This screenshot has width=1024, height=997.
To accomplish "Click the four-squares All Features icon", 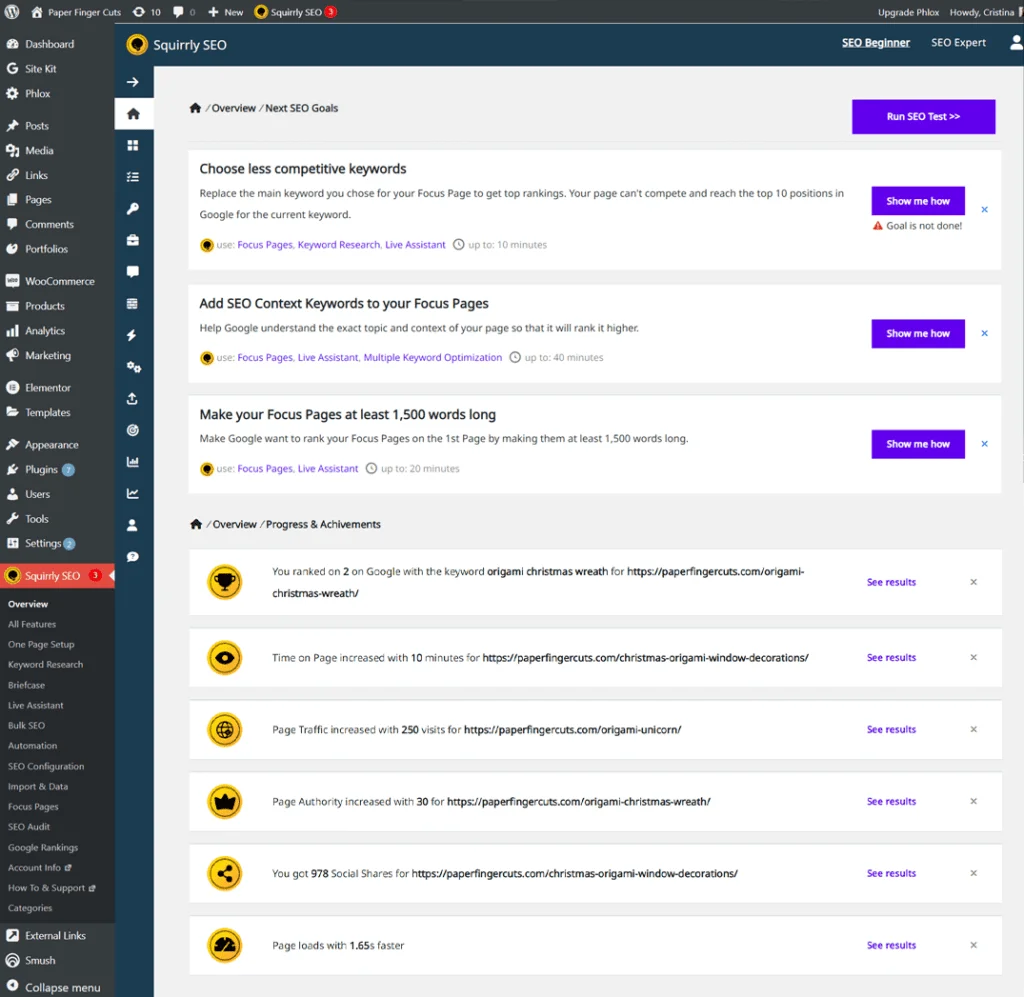I will [133, 146].
